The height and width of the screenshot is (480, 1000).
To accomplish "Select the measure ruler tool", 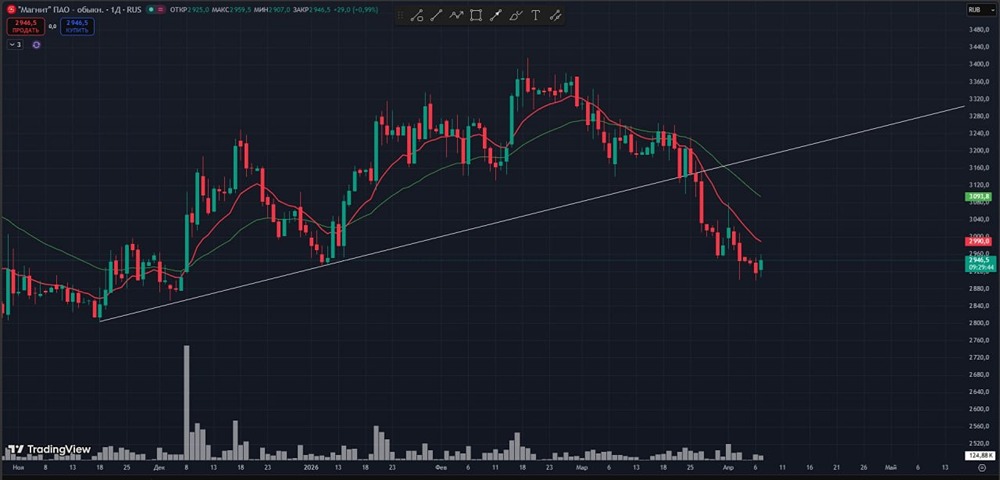I will (555, 15).
